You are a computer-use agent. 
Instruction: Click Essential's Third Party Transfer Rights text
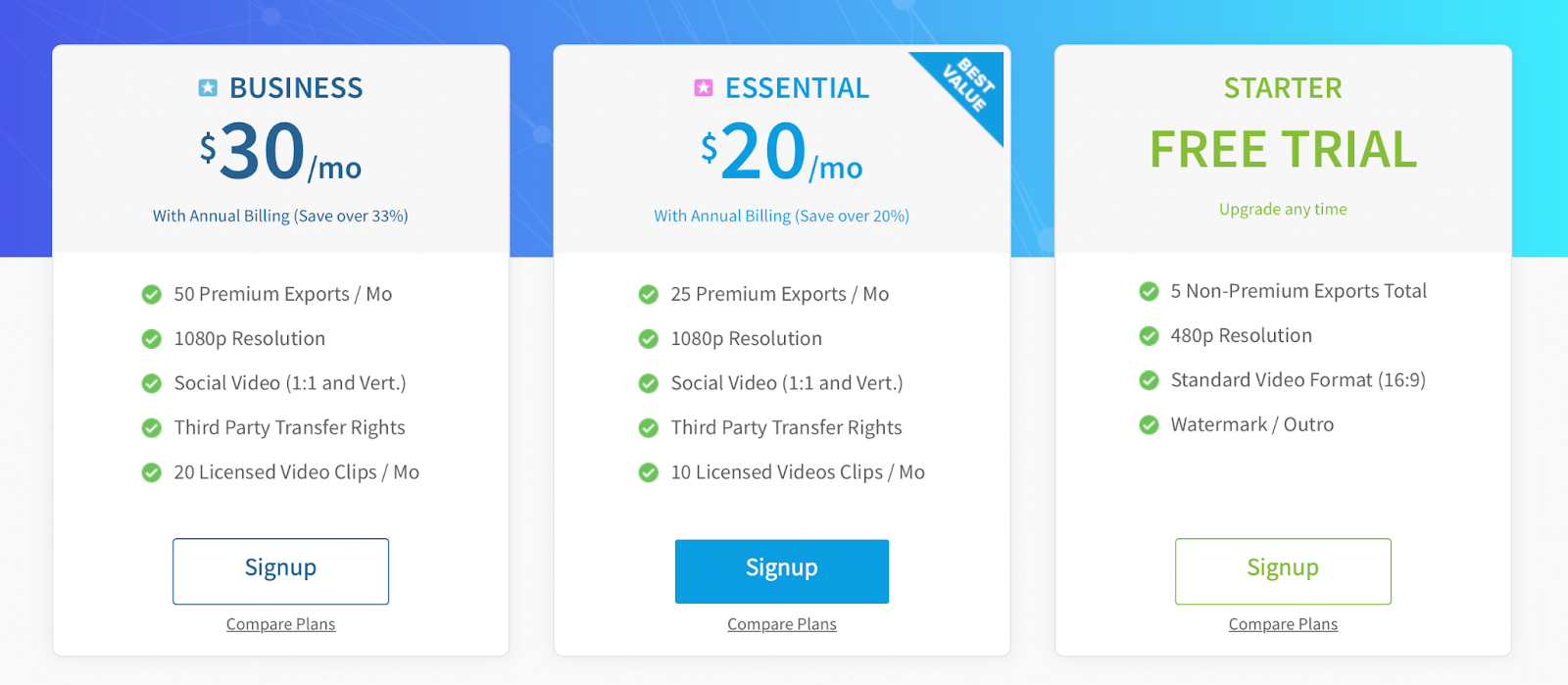(787, 427)
